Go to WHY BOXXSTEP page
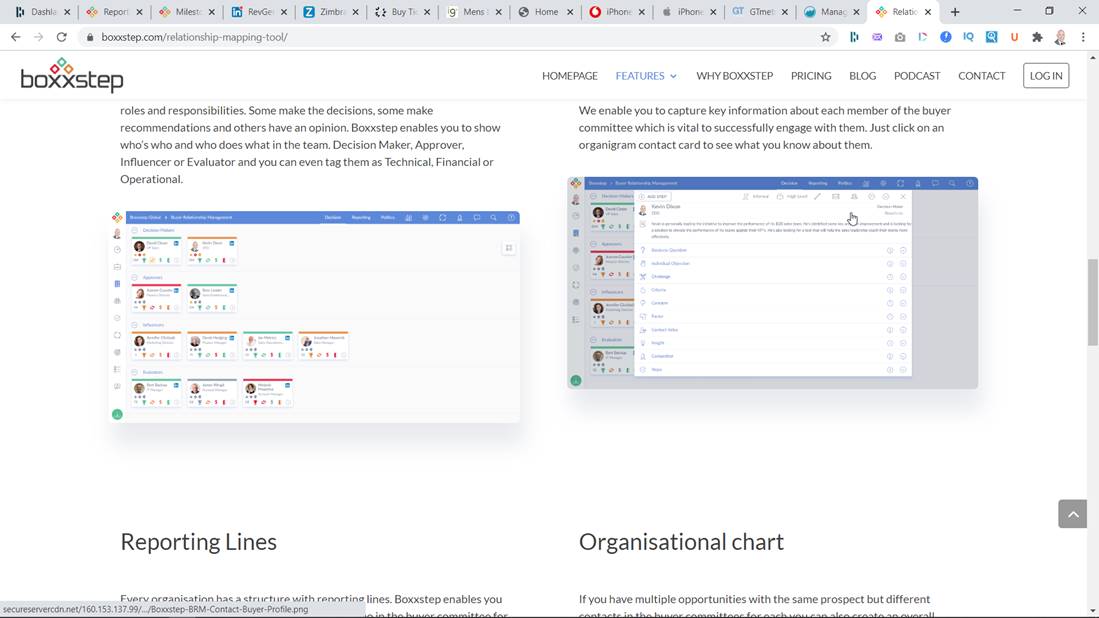Image resolution: width=1099 pixels, height=618 pixels. [x=734, y=76]
